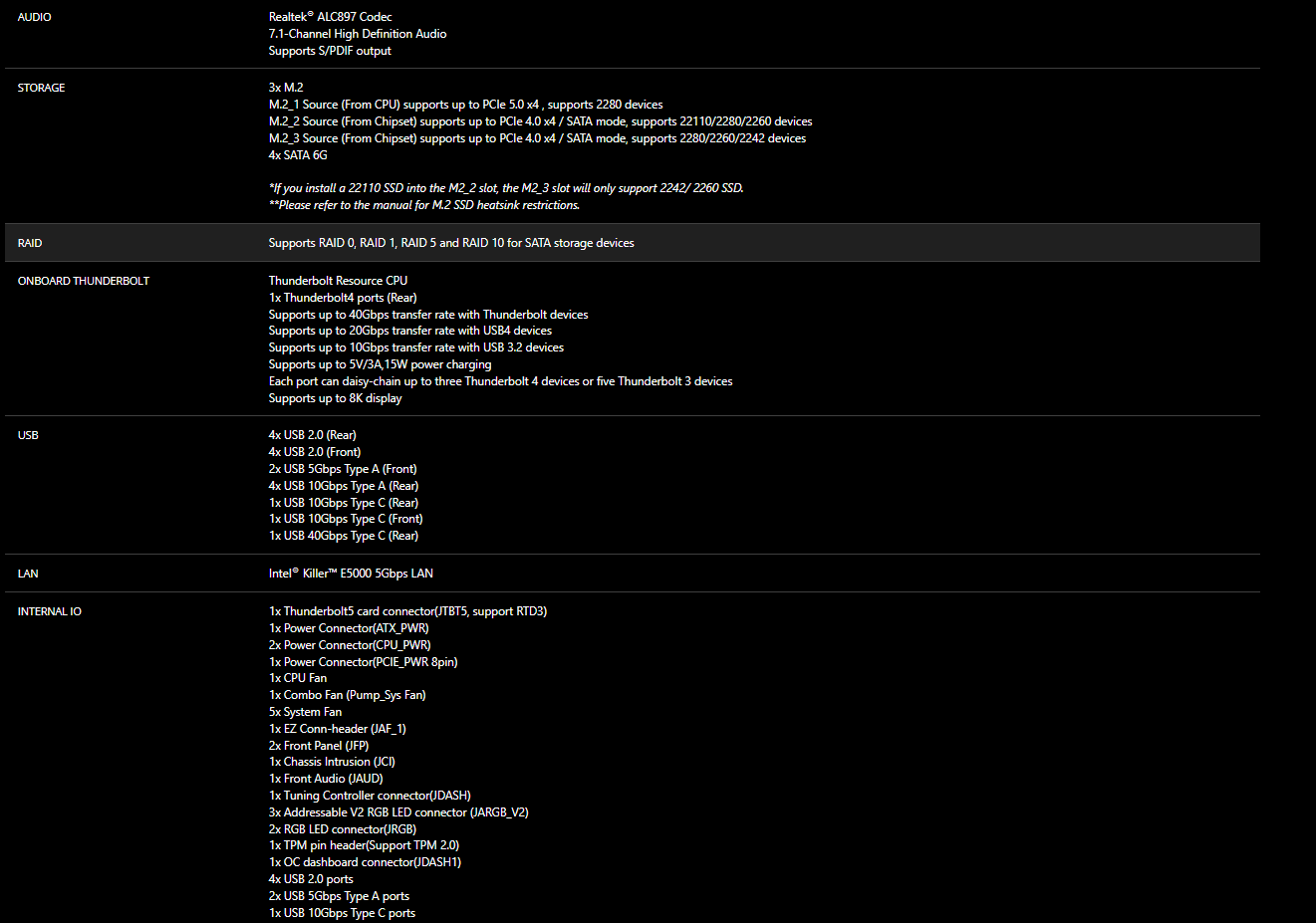Click the 8K display support line
This screenshot has width=1316, height=923.
(x=336, y=398)
